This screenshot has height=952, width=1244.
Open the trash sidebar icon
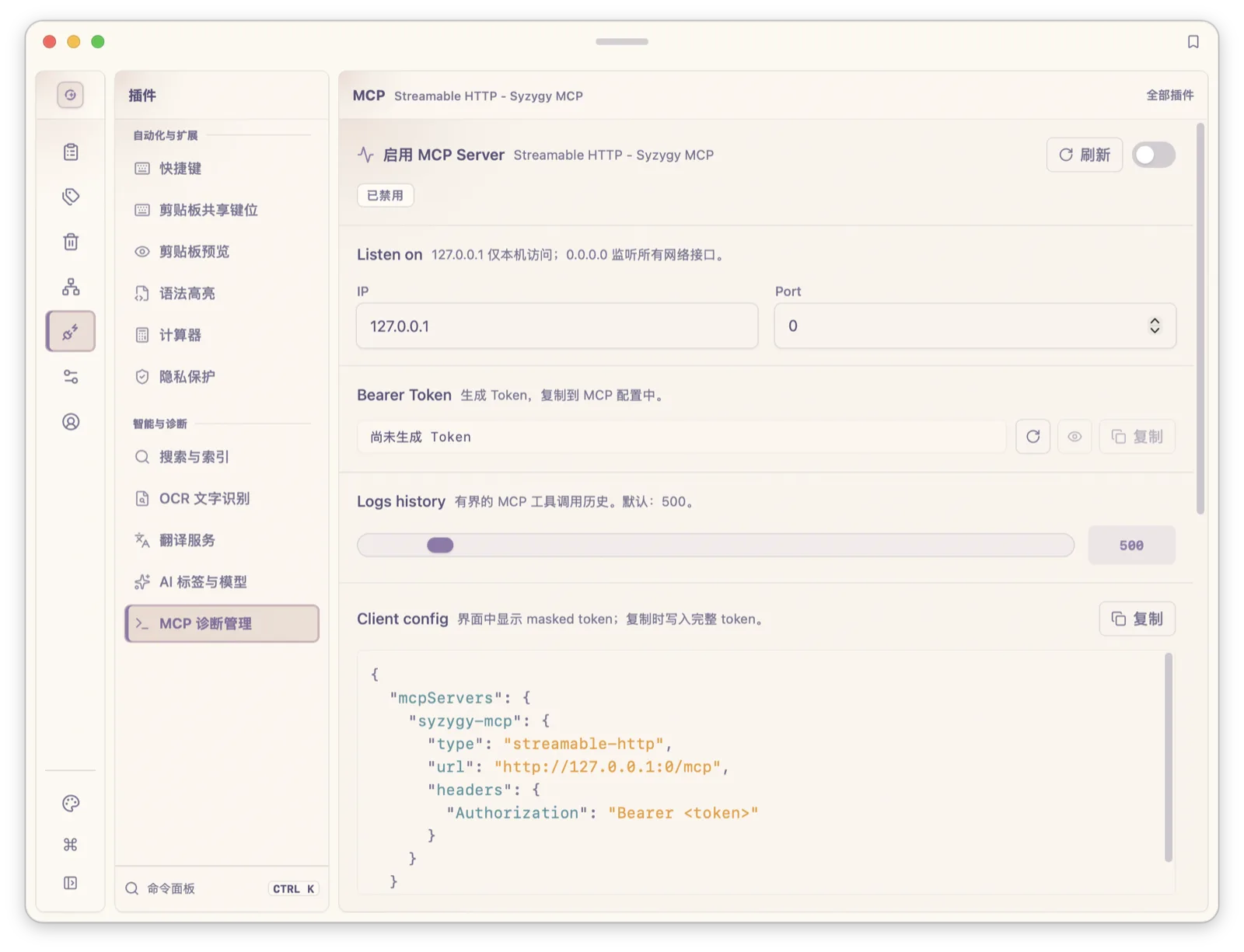(x=71, y=242)
